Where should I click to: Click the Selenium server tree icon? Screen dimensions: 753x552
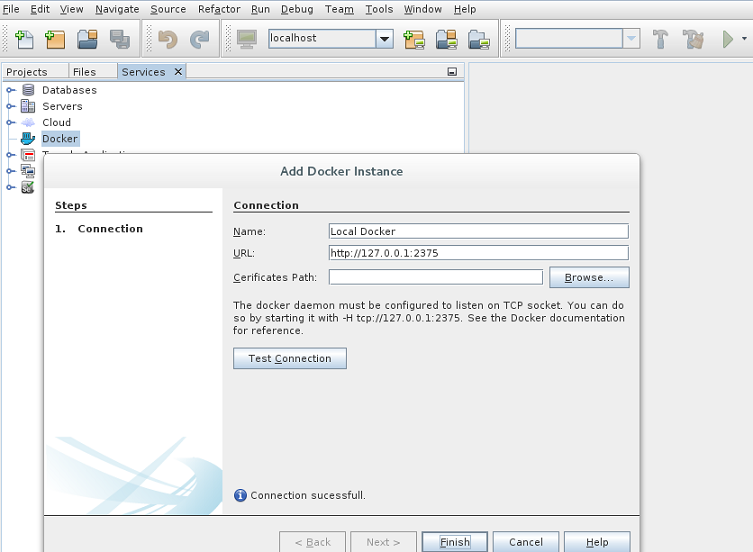28,187
